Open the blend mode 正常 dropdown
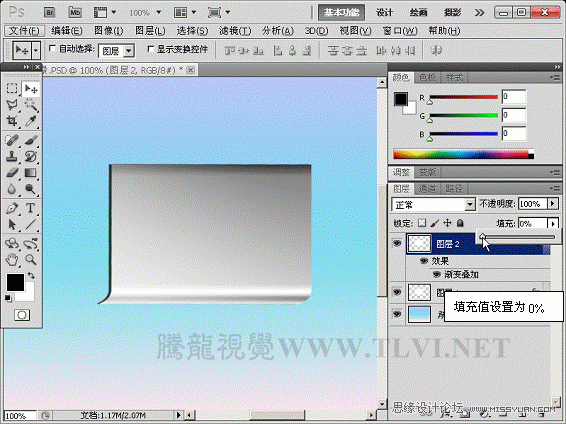566x424 pixels. (x=469, y=205)
